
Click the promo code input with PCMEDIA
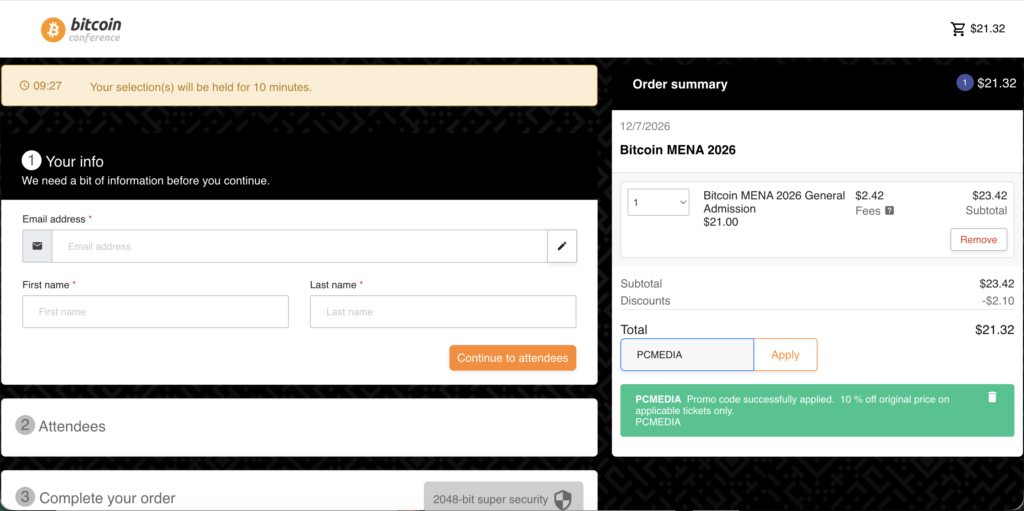(687, 355)
